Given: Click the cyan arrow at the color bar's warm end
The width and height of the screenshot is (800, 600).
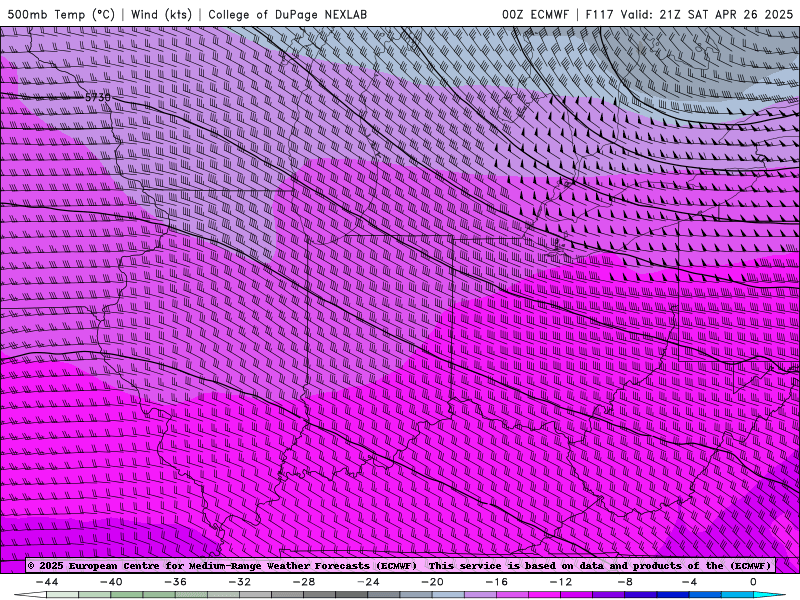Looking at the screenshot, I should pos(769,595).
